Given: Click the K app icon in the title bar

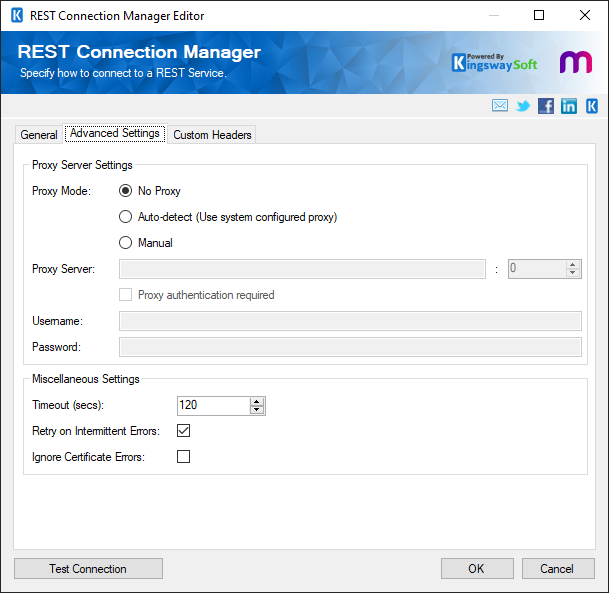Looking at the screenshot, I should tap(17, 16).
